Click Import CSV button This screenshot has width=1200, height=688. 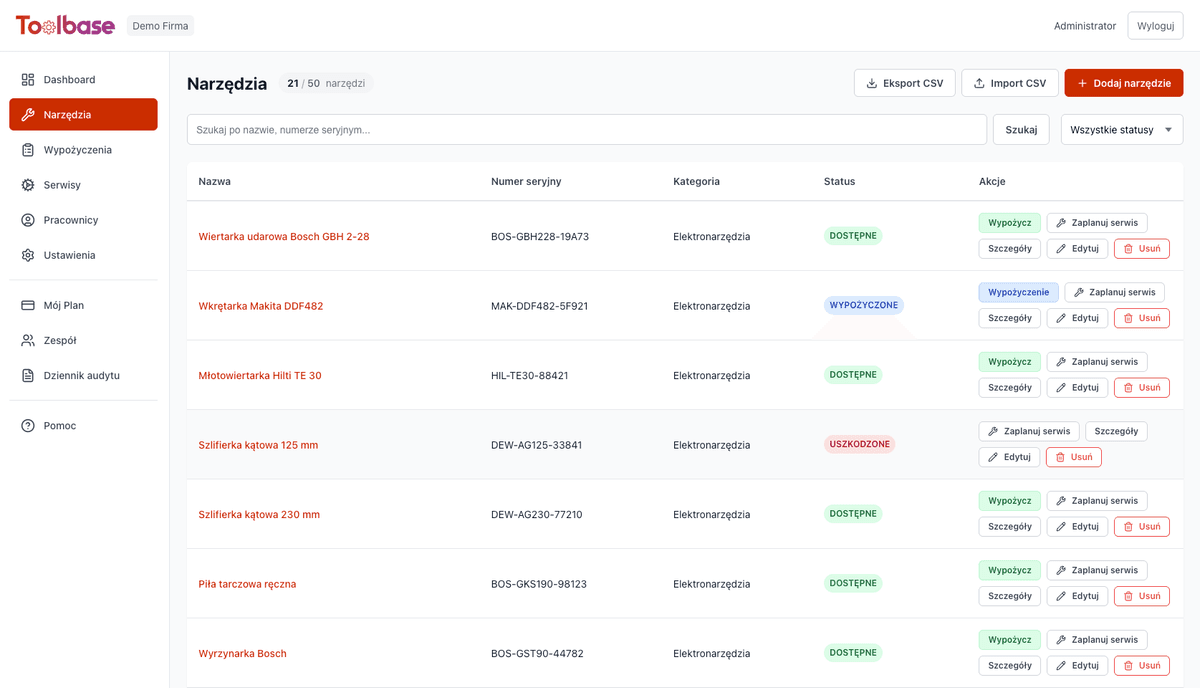[1009, 83]
